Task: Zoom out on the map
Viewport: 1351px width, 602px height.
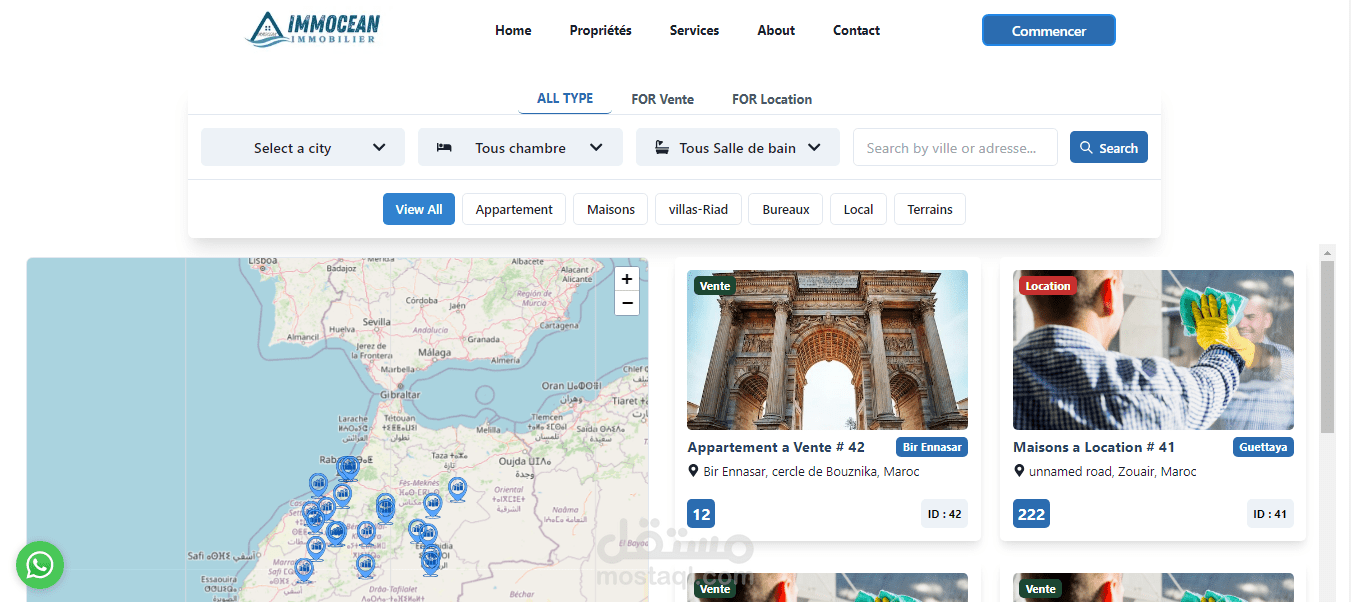Action: coord(627,303)
